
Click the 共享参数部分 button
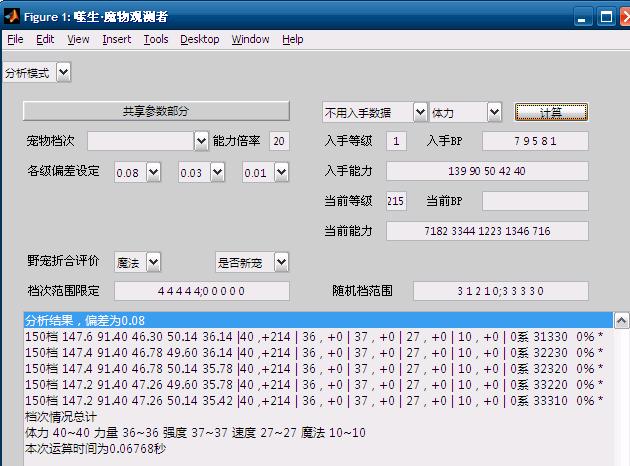point(156,111)
